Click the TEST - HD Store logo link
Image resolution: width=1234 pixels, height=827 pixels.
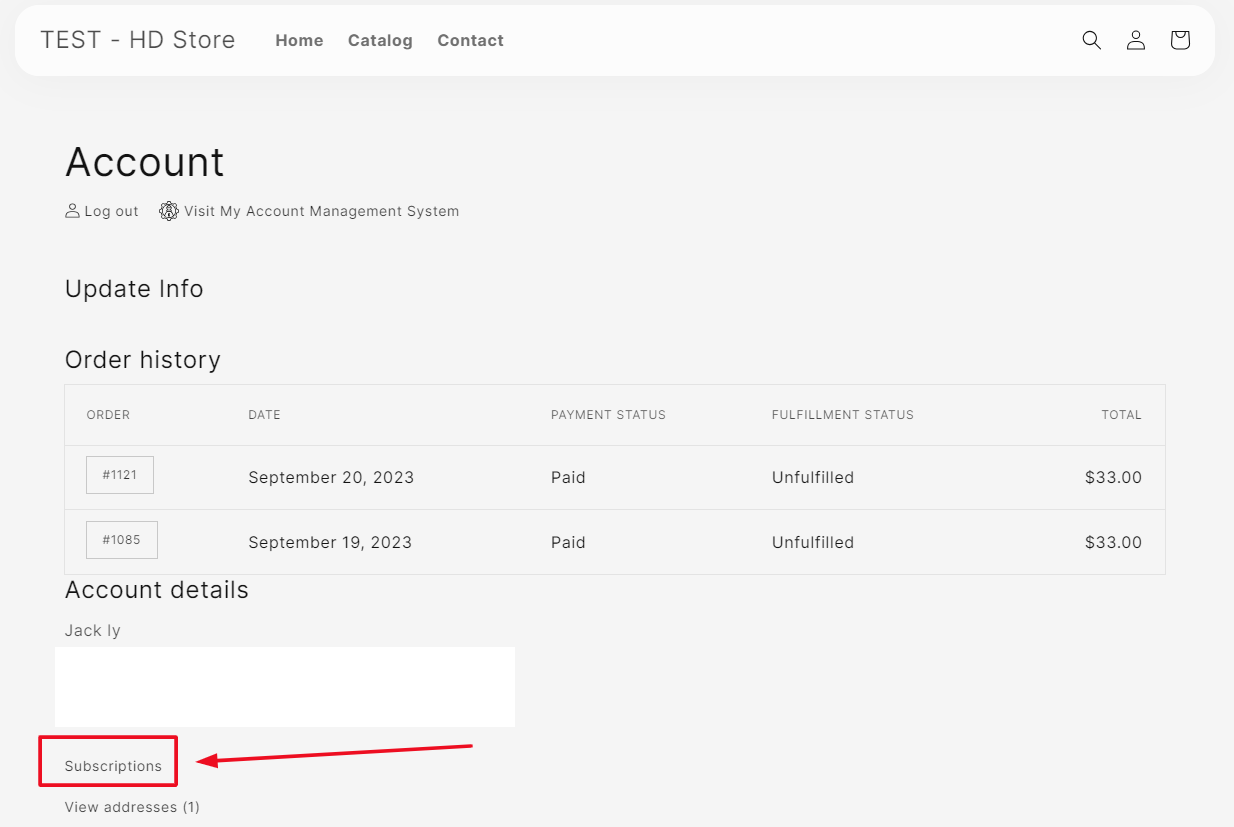pos(137,39)
